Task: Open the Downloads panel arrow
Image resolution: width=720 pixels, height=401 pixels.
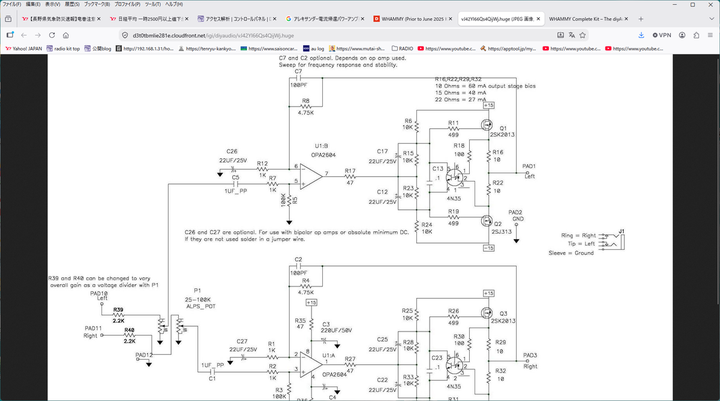Action: click(x=641, y=35)
